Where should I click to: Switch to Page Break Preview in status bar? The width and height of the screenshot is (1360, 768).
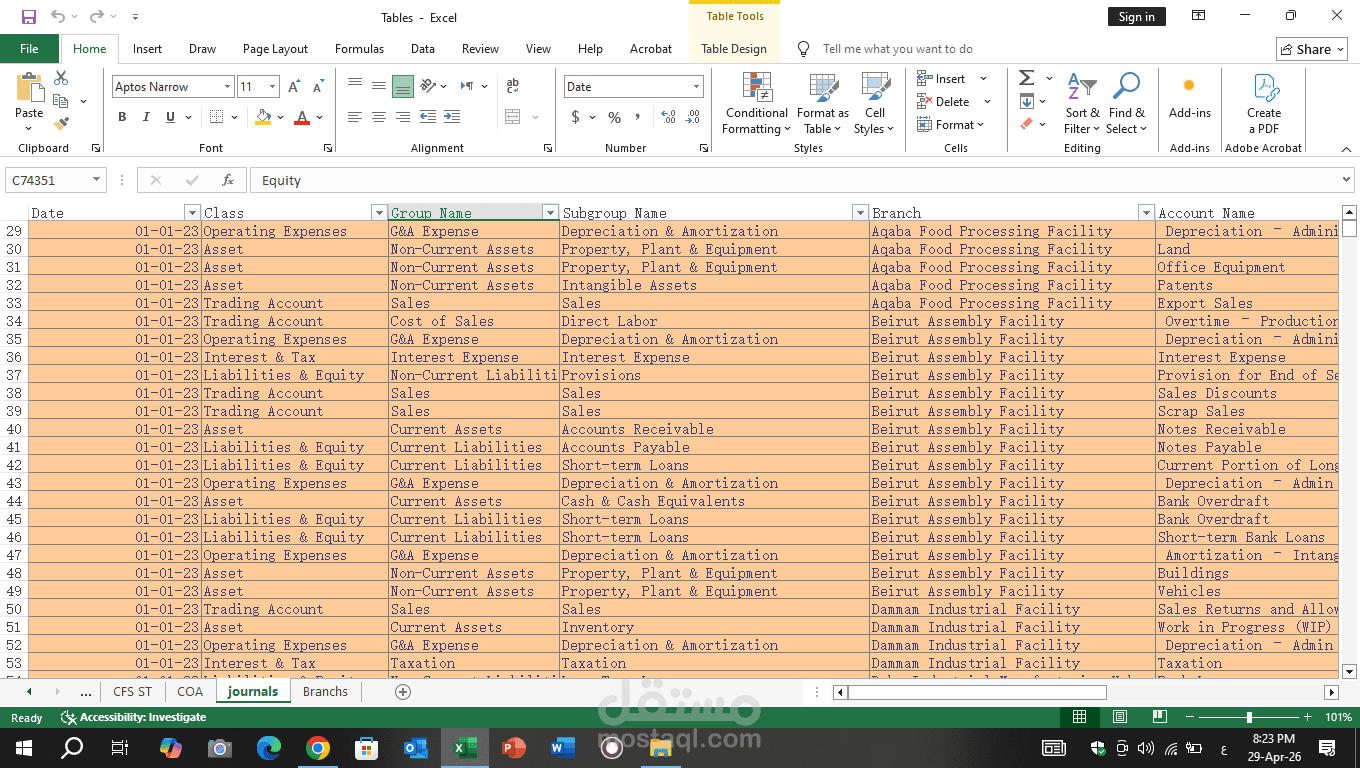point(1160,717)
